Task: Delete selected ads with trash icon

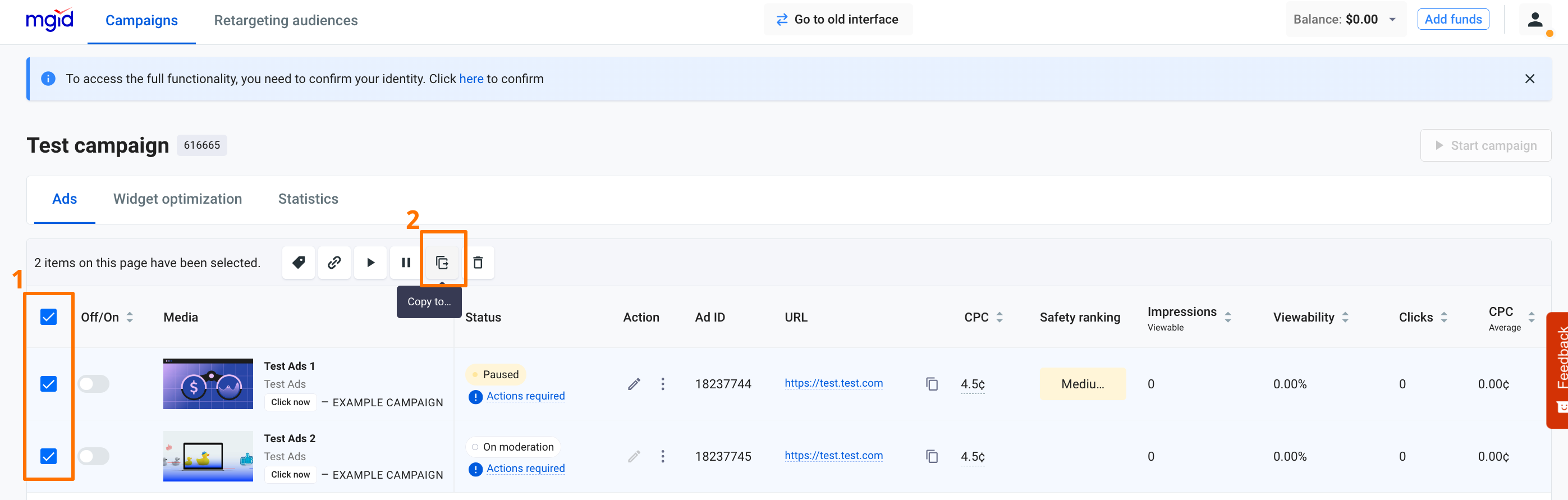Action: pos(478,263)
